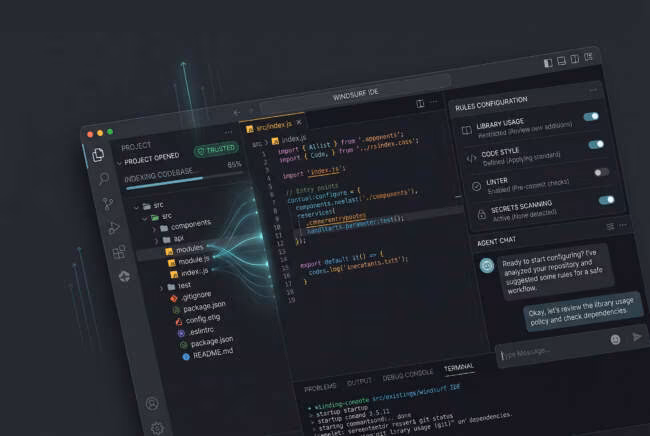Open the Windsurf agent icon below Extensions

click(124, 276)
